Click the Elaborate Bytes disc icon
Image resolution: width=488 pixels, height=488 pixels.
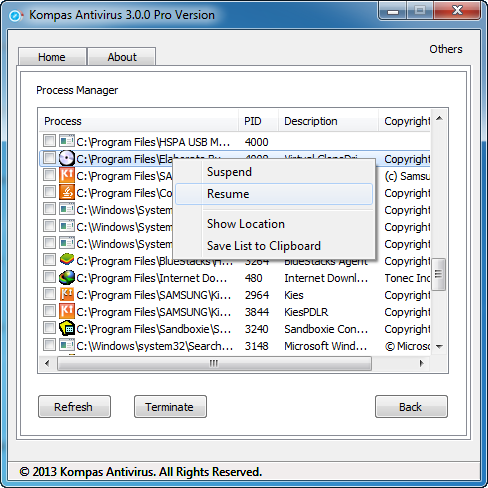coord(67,158)
